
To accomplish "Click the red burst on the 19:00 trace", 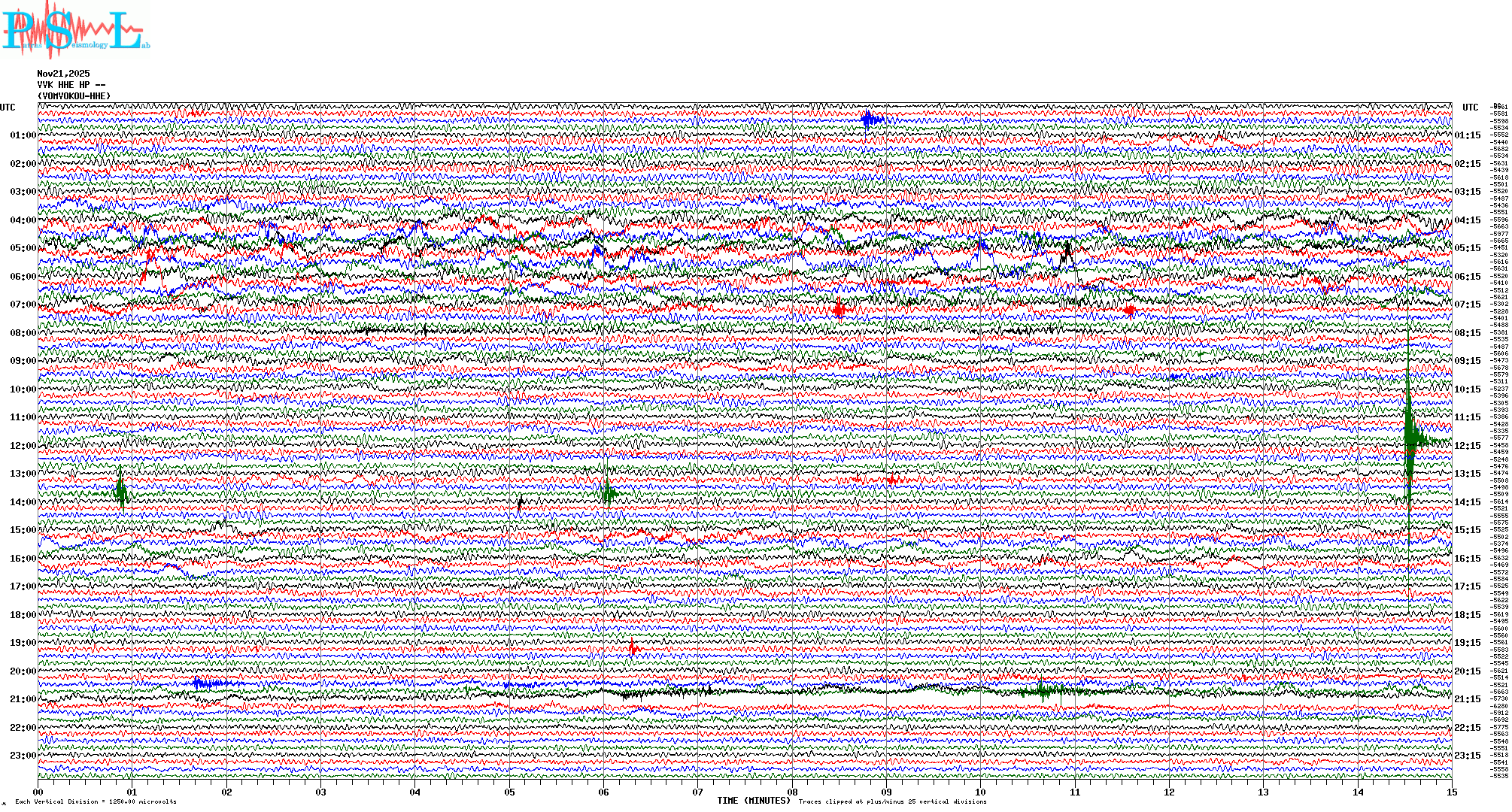I will point(633,648).
